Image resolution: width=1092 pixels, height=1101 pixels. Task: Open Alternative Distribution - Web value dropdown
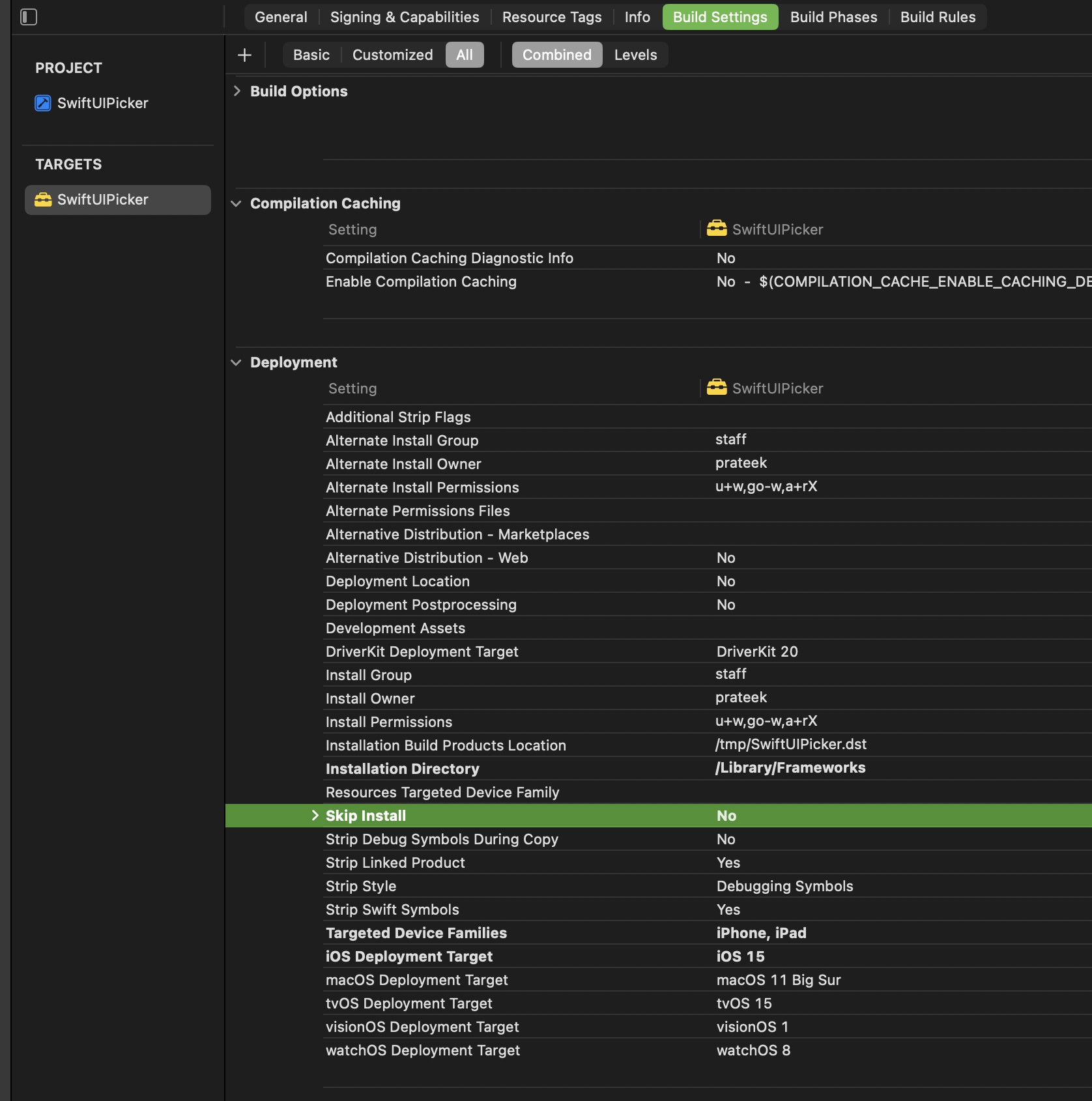726,558
